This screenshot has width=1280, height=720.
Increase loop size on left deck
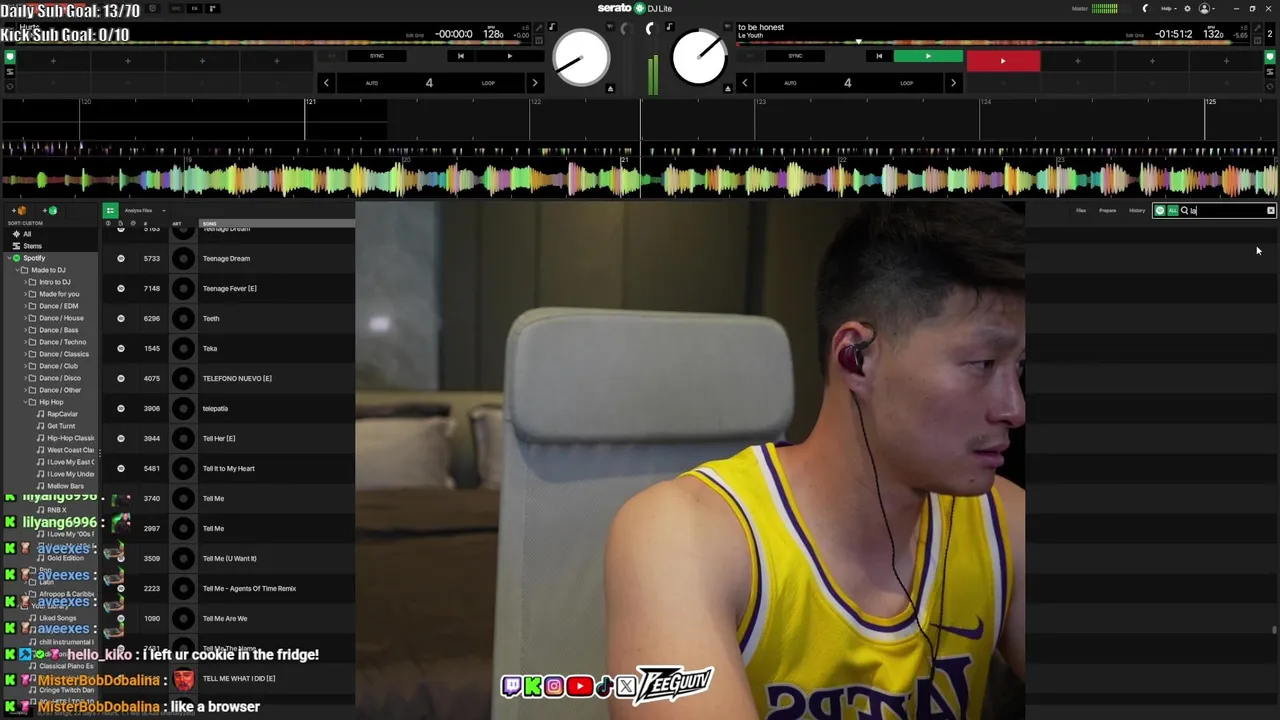[x=534, y=83]
